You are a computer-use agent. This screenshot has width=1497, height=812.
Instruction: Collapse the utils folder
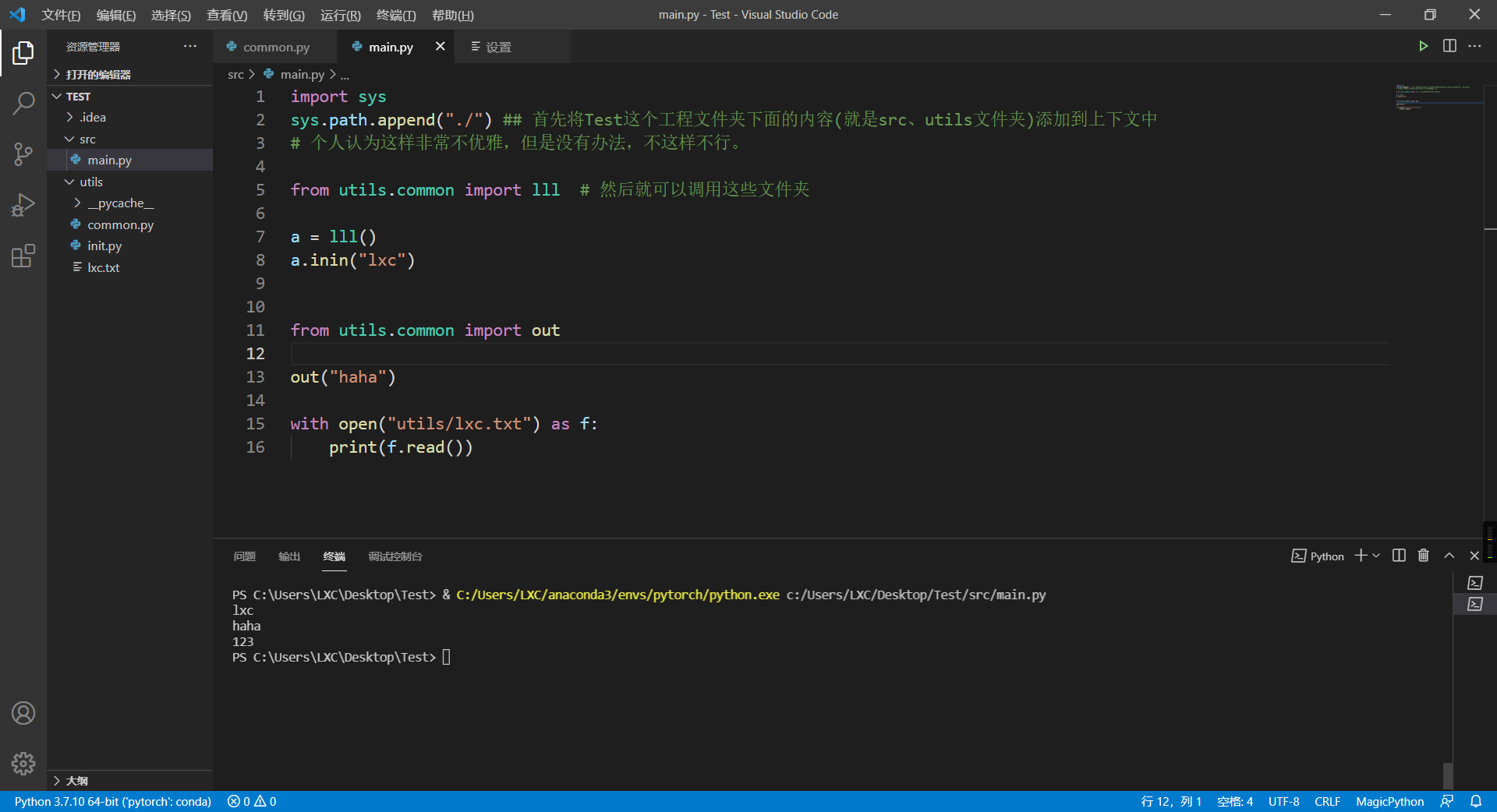(129, 182)
